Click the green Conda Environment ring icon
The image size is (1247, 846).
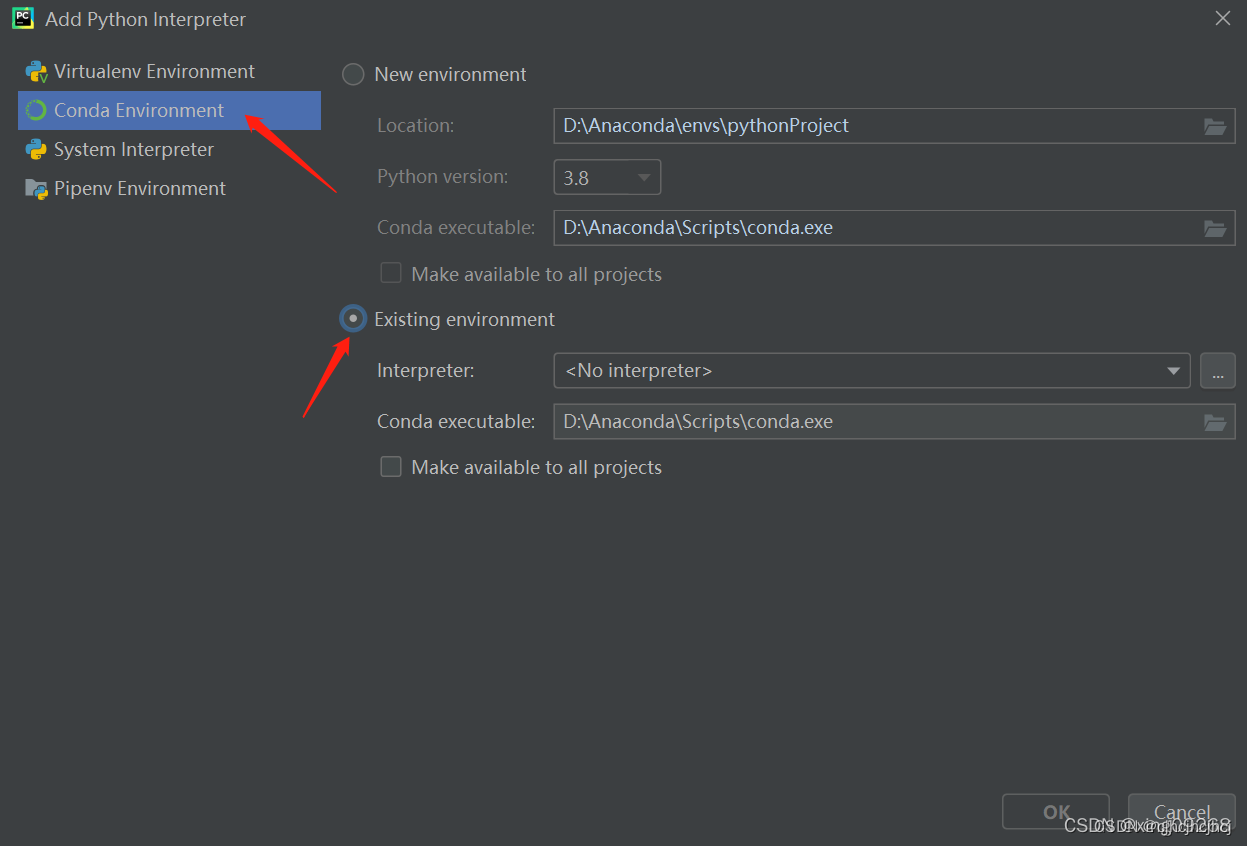[x=37, y=111]
